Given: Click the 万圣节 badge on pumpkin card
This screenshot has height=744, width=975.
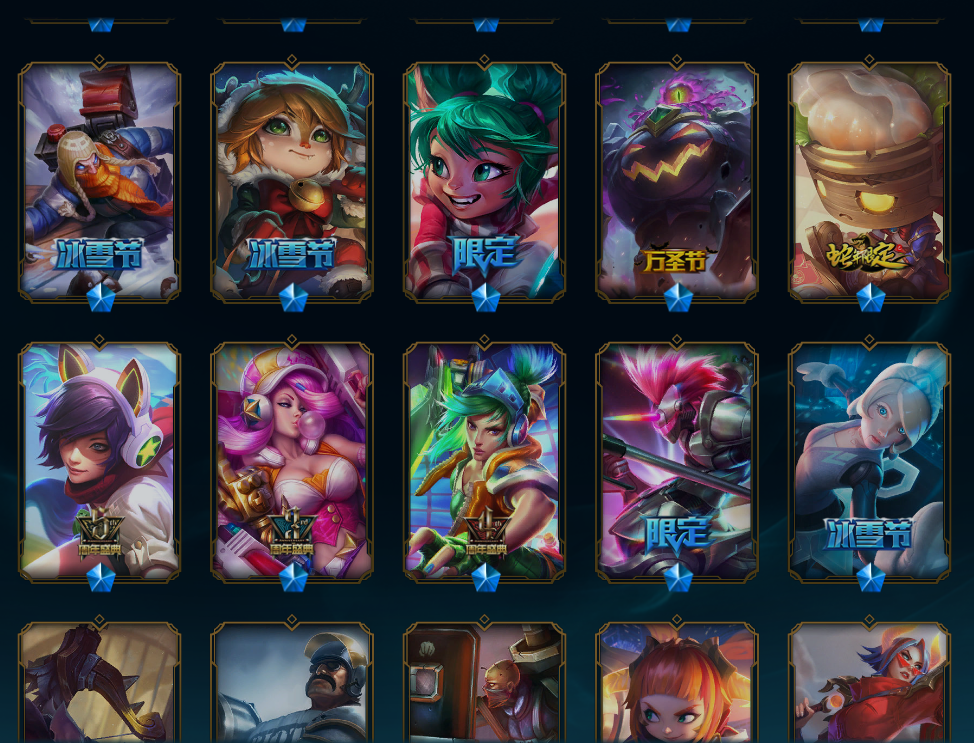Looking at the screenshot, I should 675,259.
